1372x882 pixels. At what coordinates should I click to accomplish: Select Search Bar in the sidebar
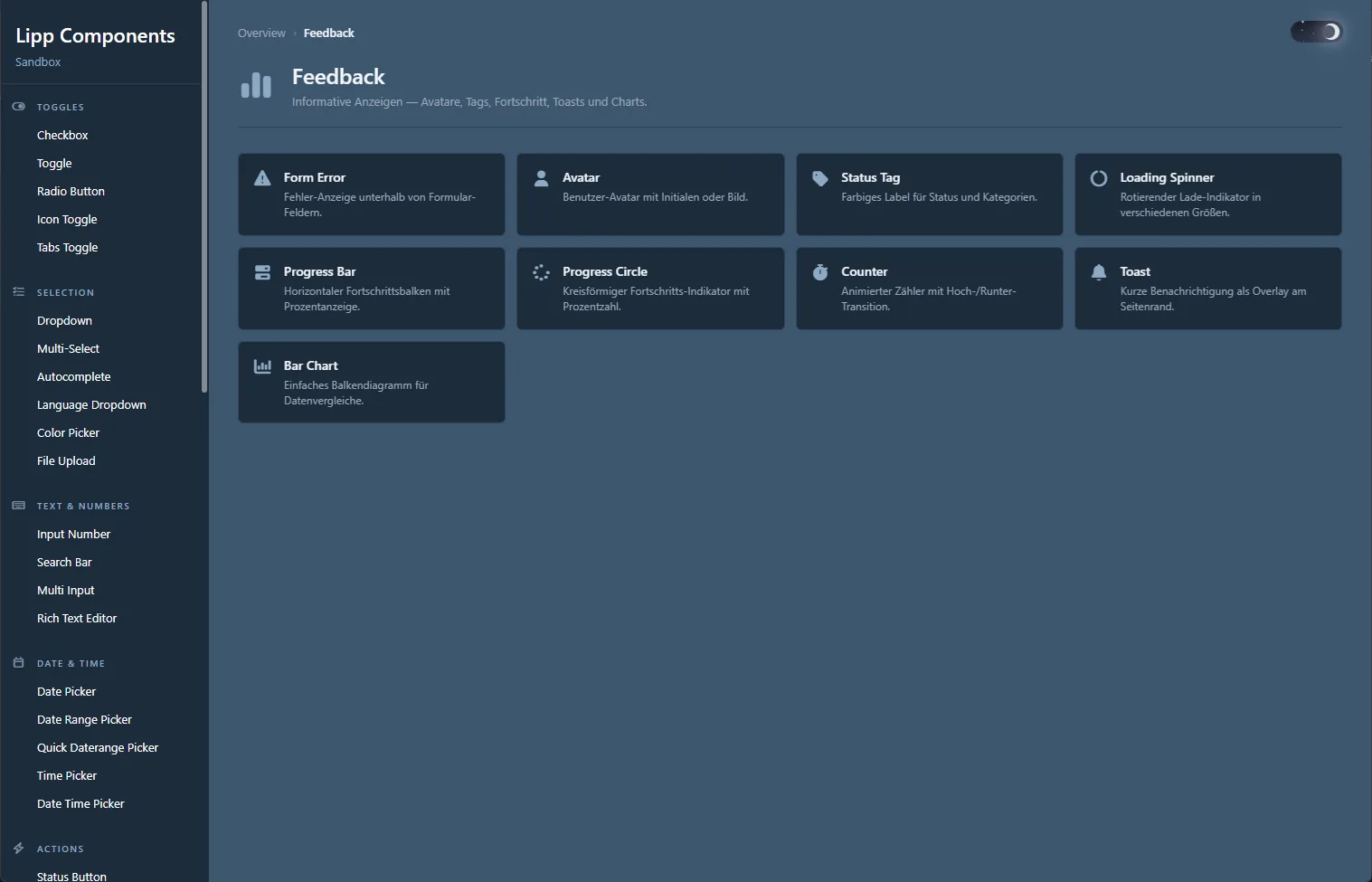pyautogui.click(x=64, y=562)
